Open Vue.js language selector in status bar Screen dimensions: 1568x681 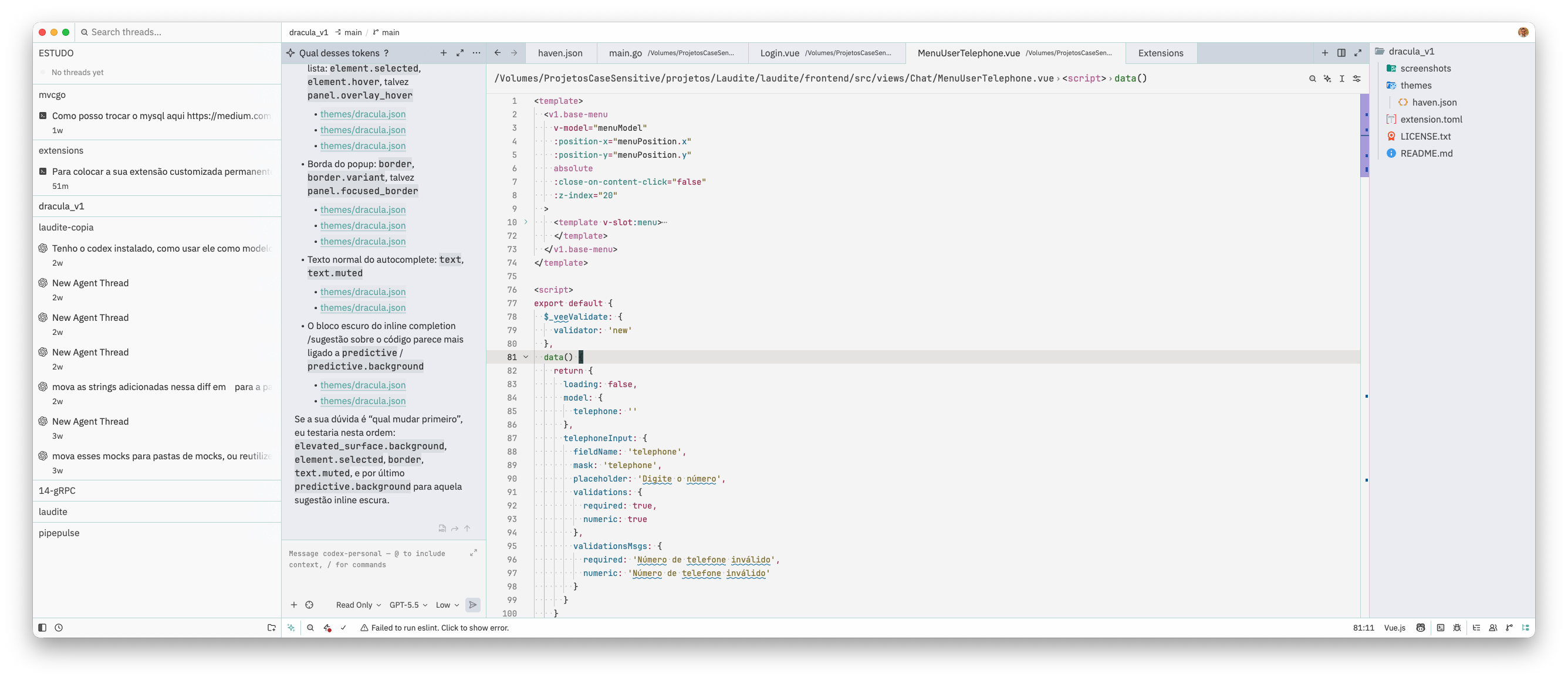pyautogui.click(x=1394, y=628)
